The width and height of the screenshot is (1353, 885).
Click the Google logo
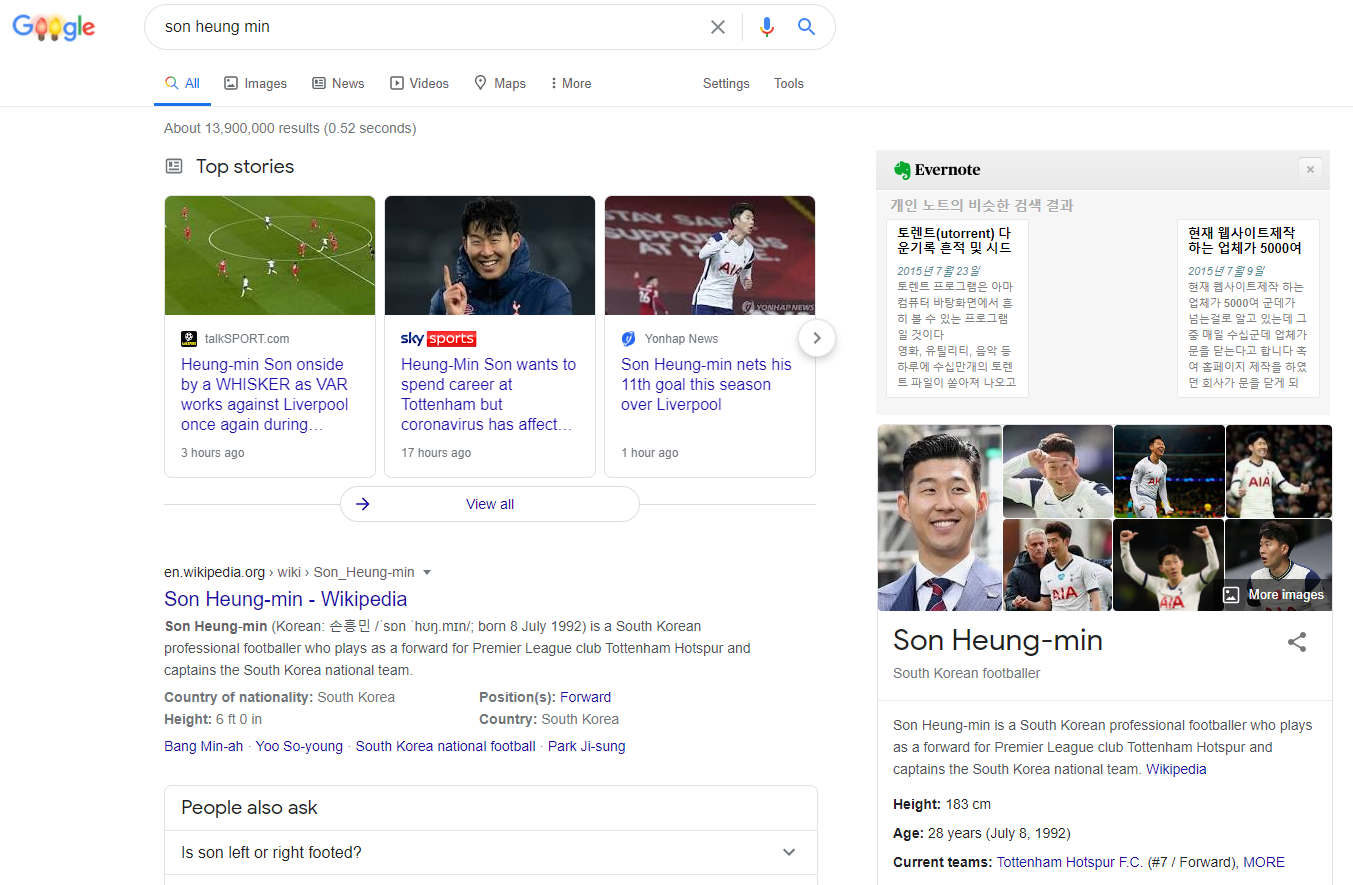point(54,27)
